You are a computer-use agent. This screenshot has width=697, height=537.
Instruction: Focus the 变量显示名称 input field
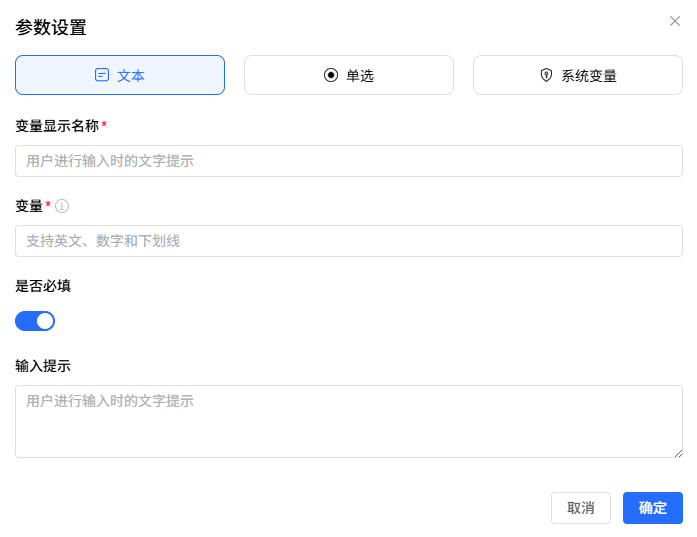coord(349,161)
